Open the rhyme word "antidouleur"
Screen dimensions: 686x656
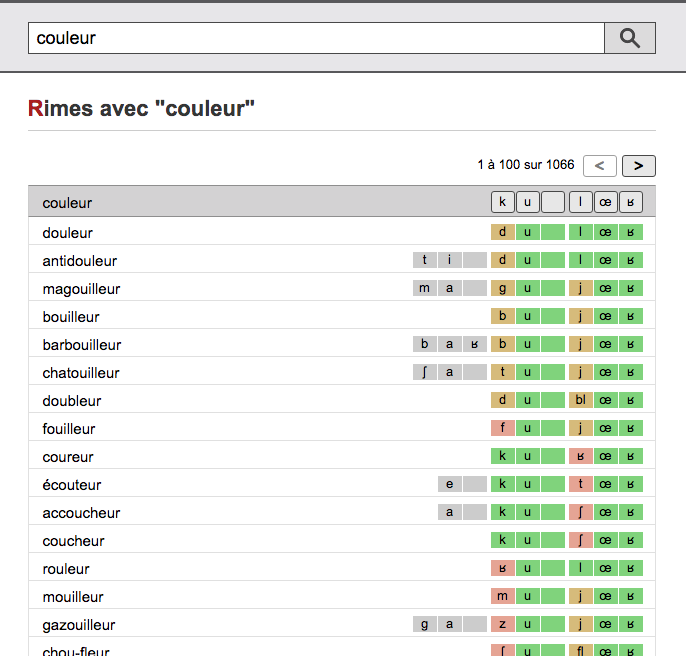pos(80,261)
